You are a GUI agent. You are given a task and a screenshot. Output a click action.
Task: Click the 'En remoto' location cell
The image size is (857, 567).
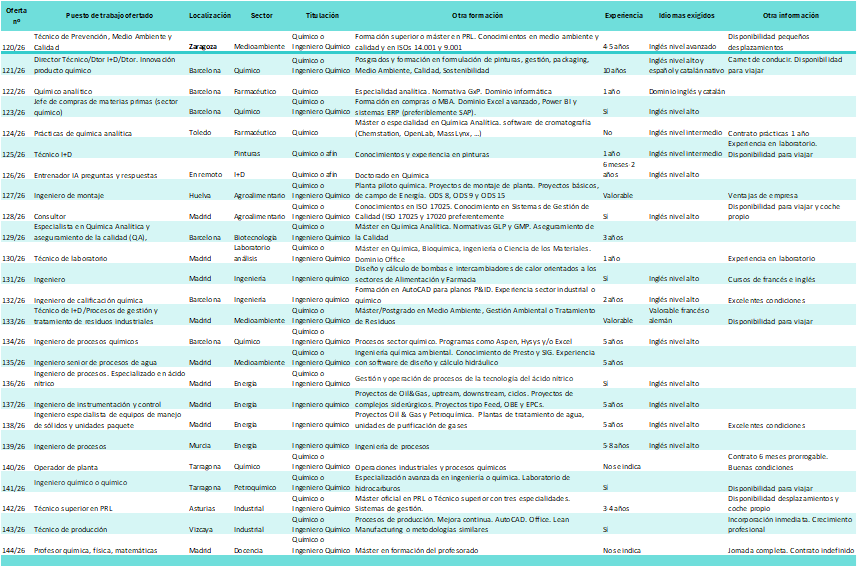207,175
